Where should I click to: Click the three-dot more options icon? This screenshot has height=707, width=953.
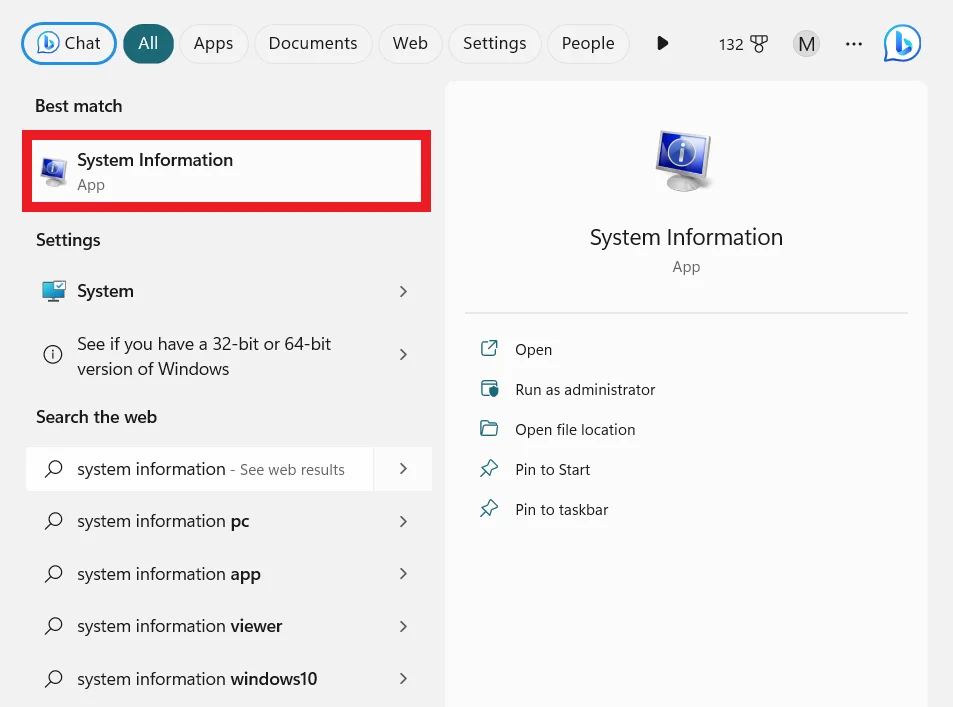[x=853, y=44]
